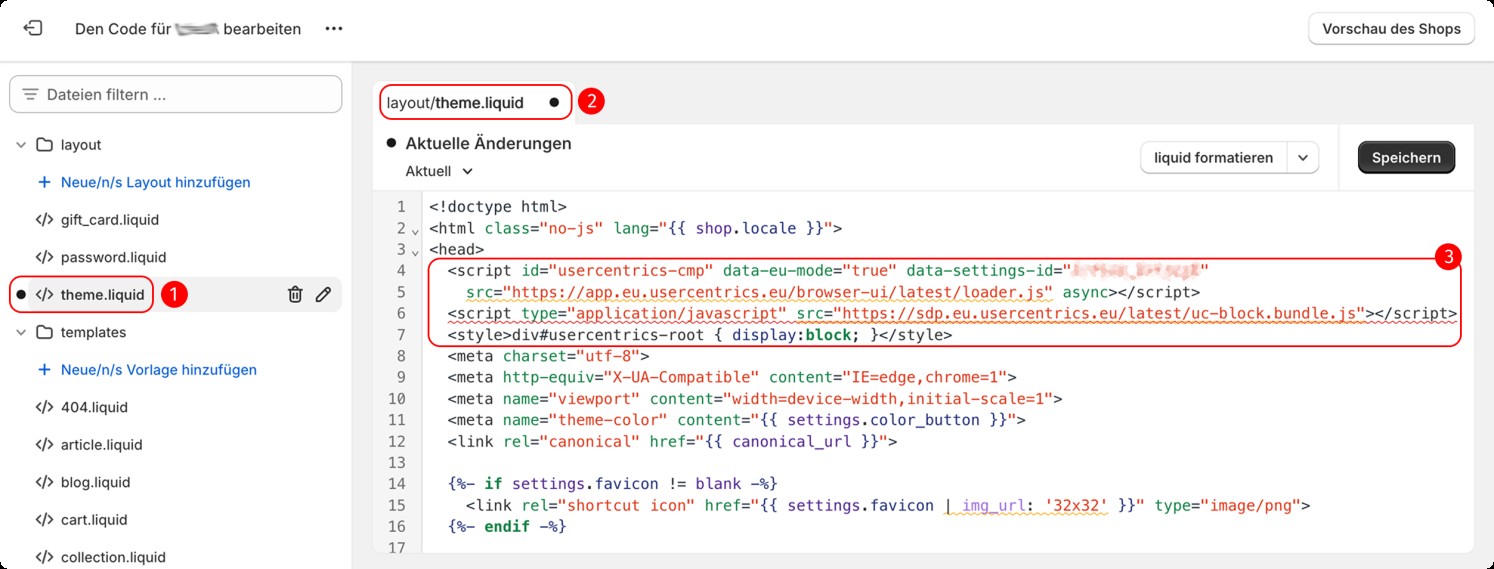Open the three-dot more actions menu
Image resolution: width=1494 pixels, height=569 pixels.
[334, 29]
